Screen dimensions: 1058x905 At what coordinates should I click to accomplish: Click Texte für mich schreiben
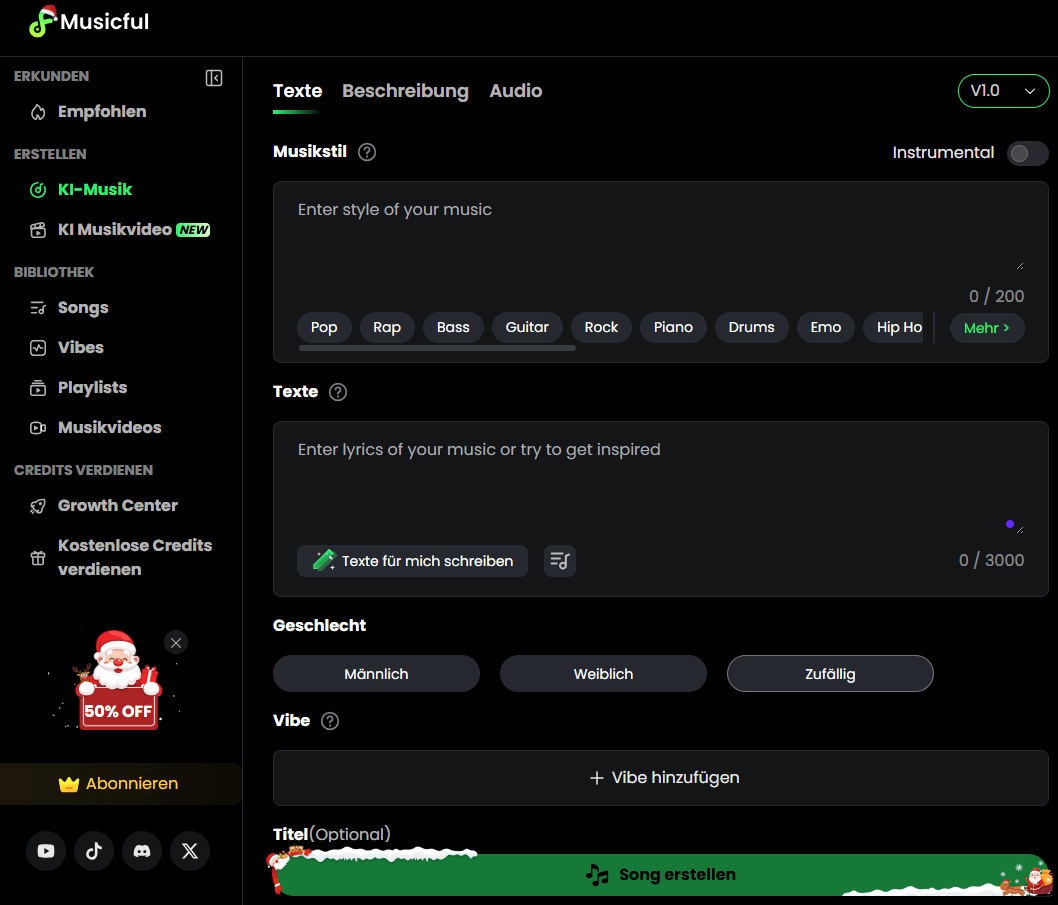click(x=412, y=561)
